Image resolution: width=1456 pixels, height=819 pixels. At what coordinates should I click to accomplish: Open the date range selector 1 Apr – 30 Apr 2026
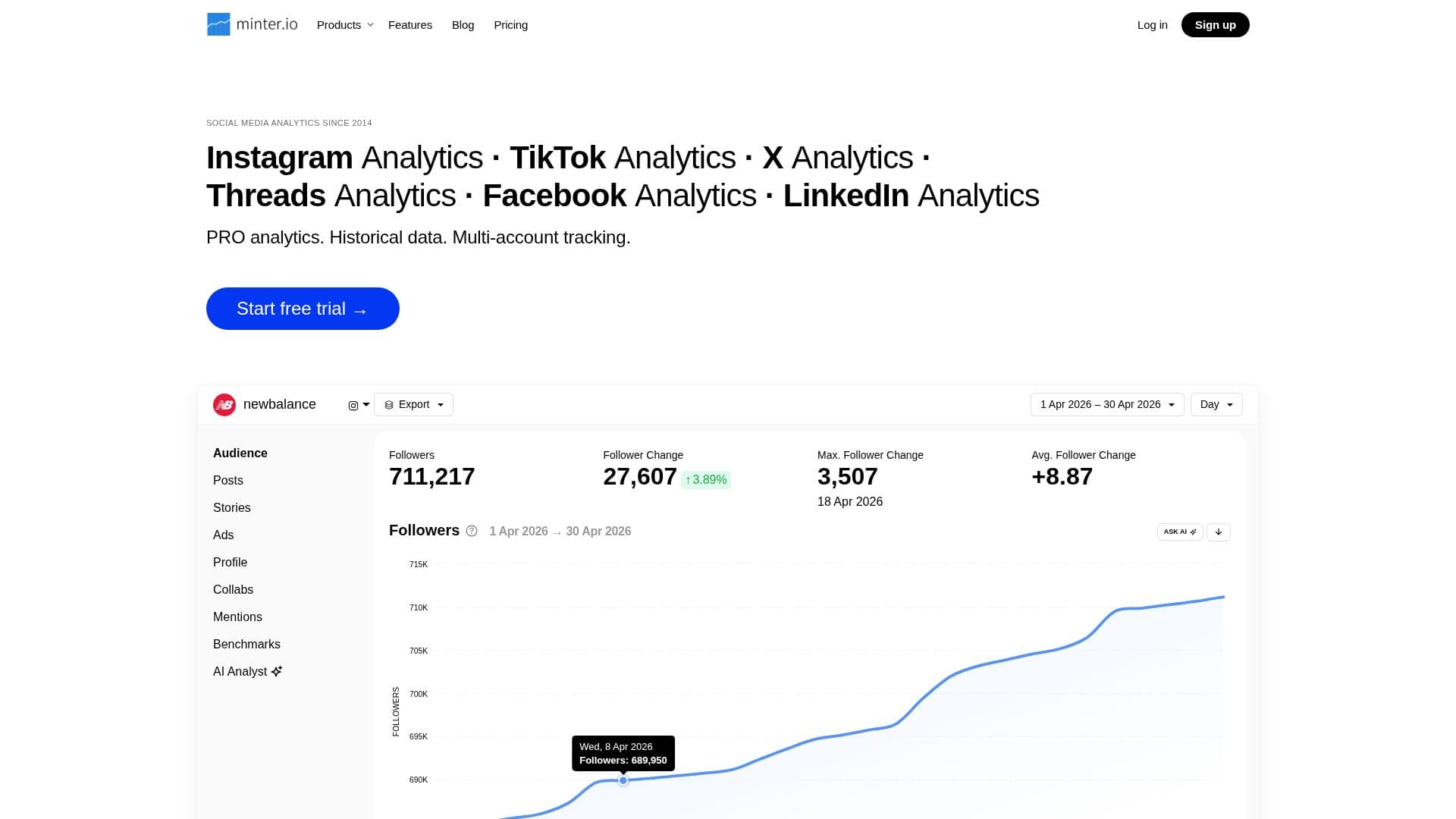pos(1107,405)
